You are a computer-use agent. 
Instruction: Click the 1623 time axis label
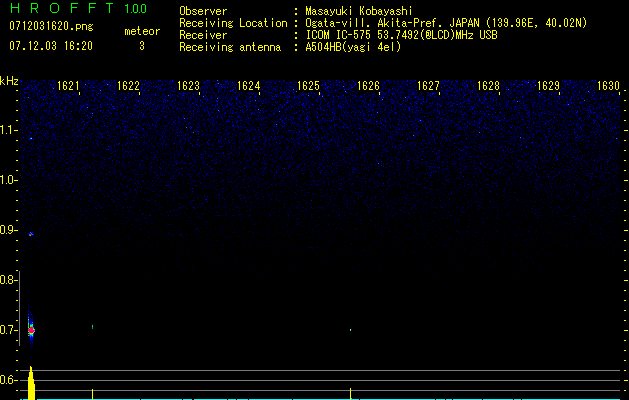[188, 86]
